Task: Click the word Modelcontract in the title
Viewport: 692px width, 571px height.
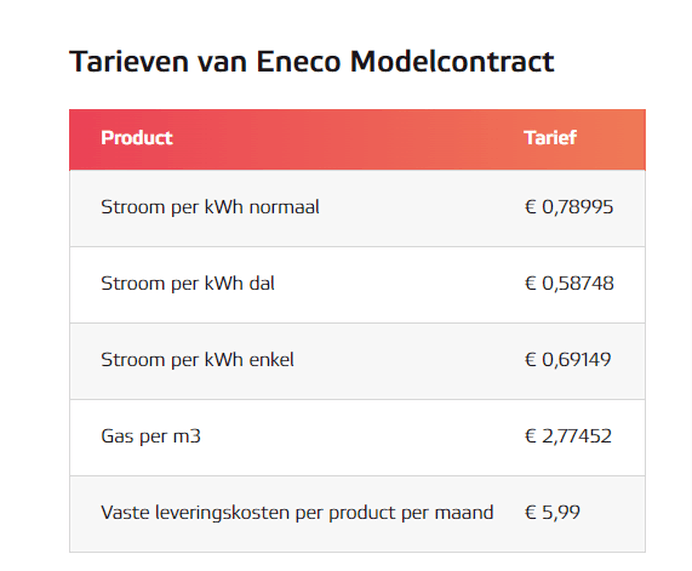Action: [452, 61]
